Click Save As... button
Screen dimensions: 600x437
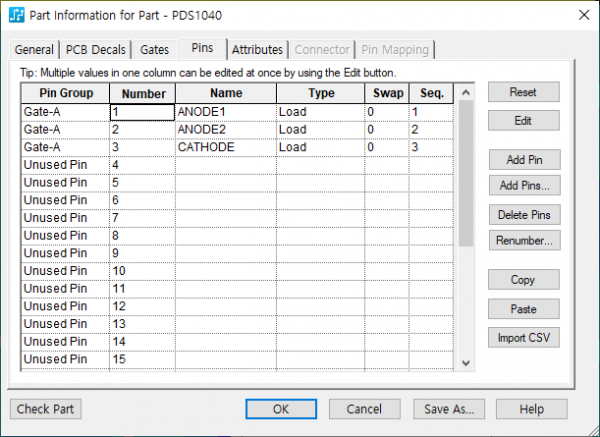pos(449,409)
